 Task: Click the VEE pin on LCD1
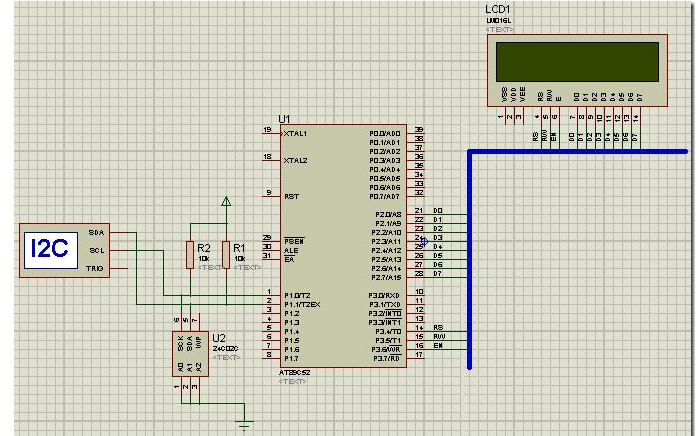[523, 95]
